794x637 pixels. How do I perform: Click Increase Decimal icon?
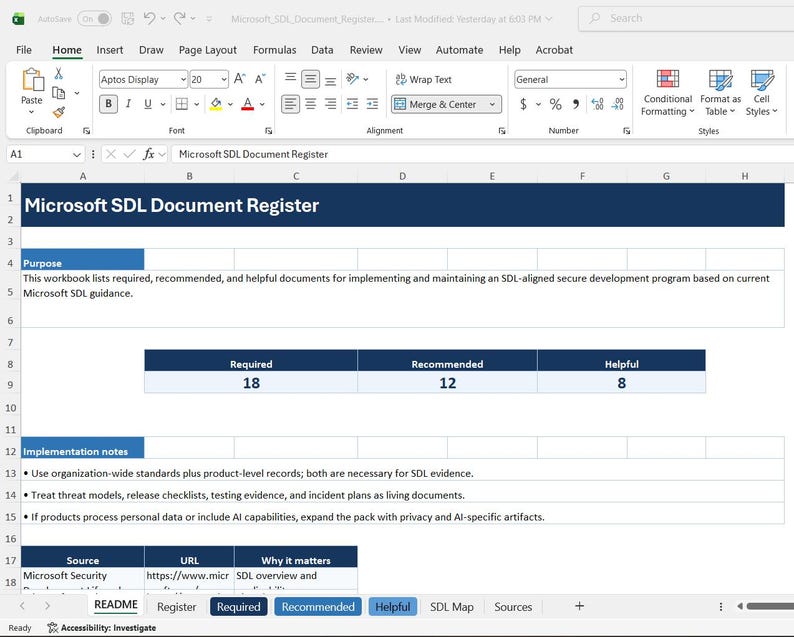(x=598, y=104)
